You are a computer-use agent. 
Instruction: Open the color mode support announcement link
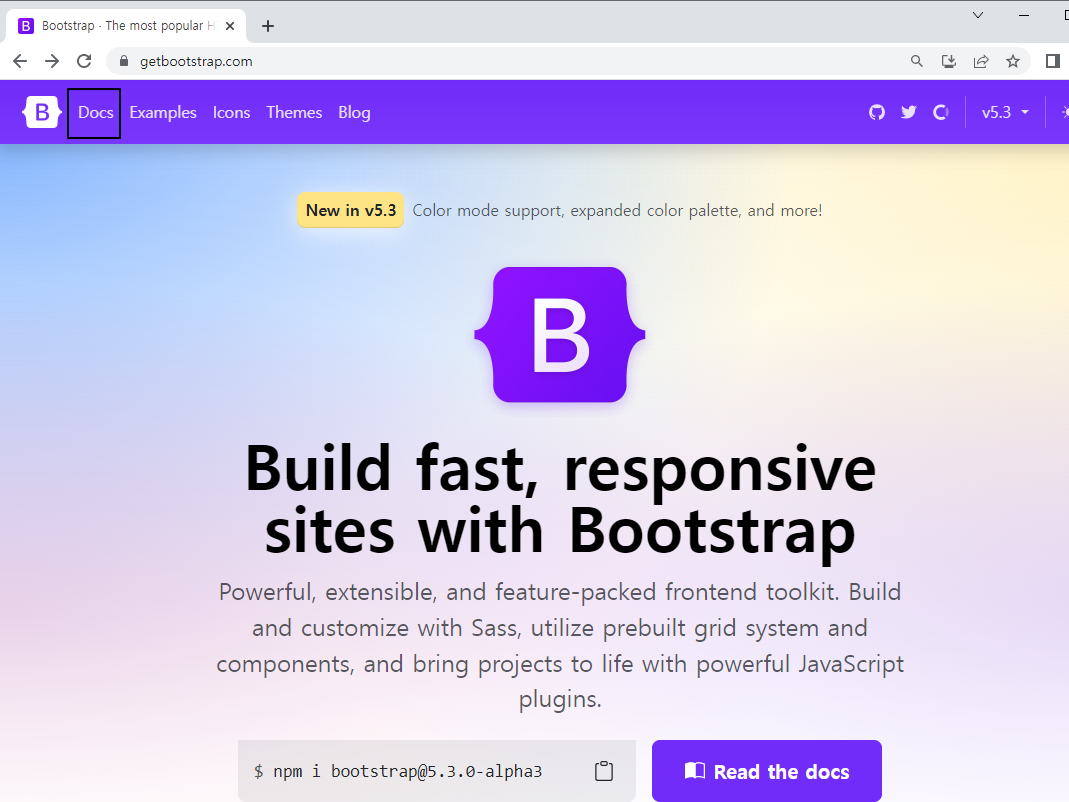pyautogui.click(x=617, y=210)
